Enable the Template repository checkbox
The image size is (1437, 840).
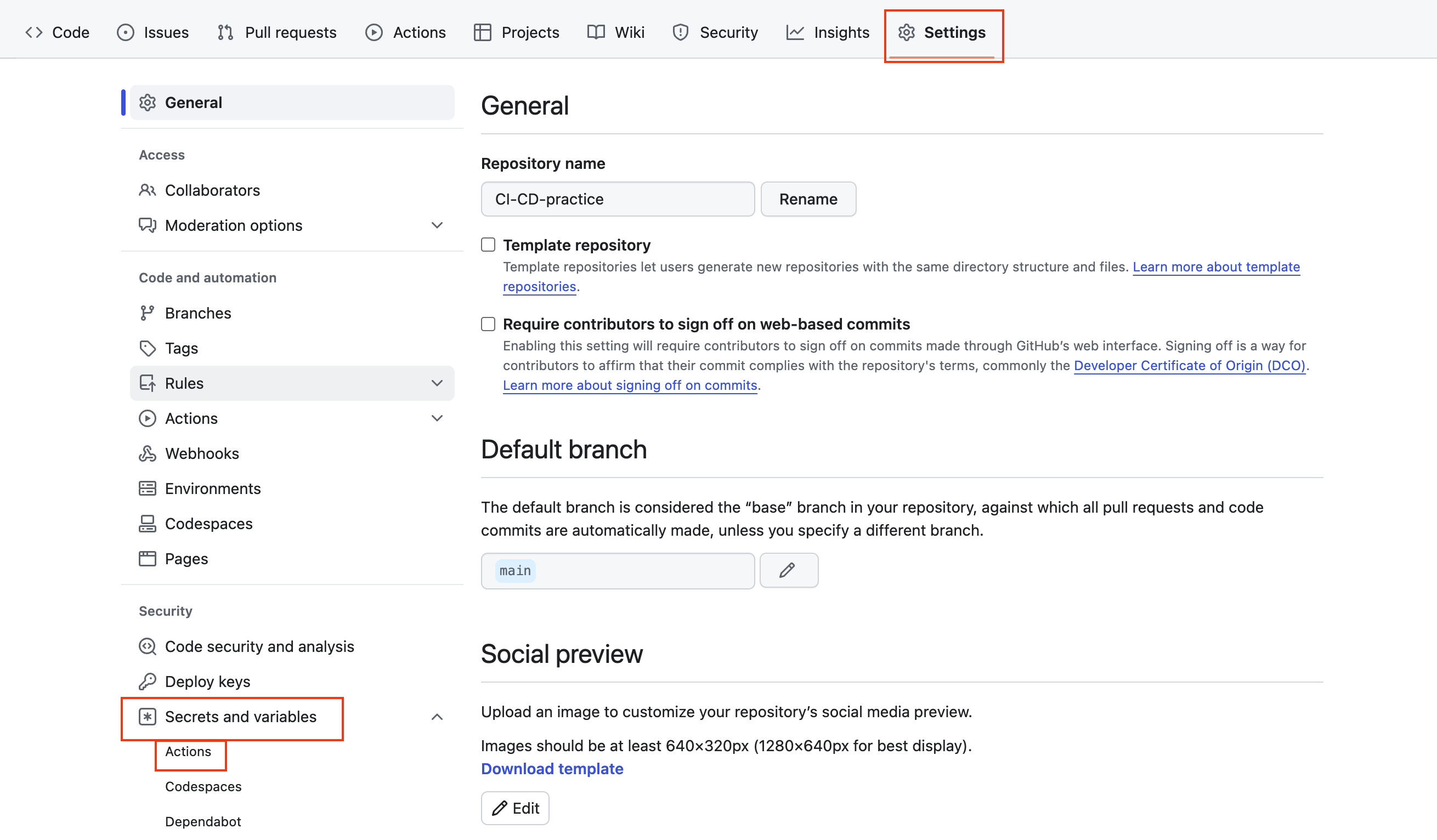(x=488, y=245)
